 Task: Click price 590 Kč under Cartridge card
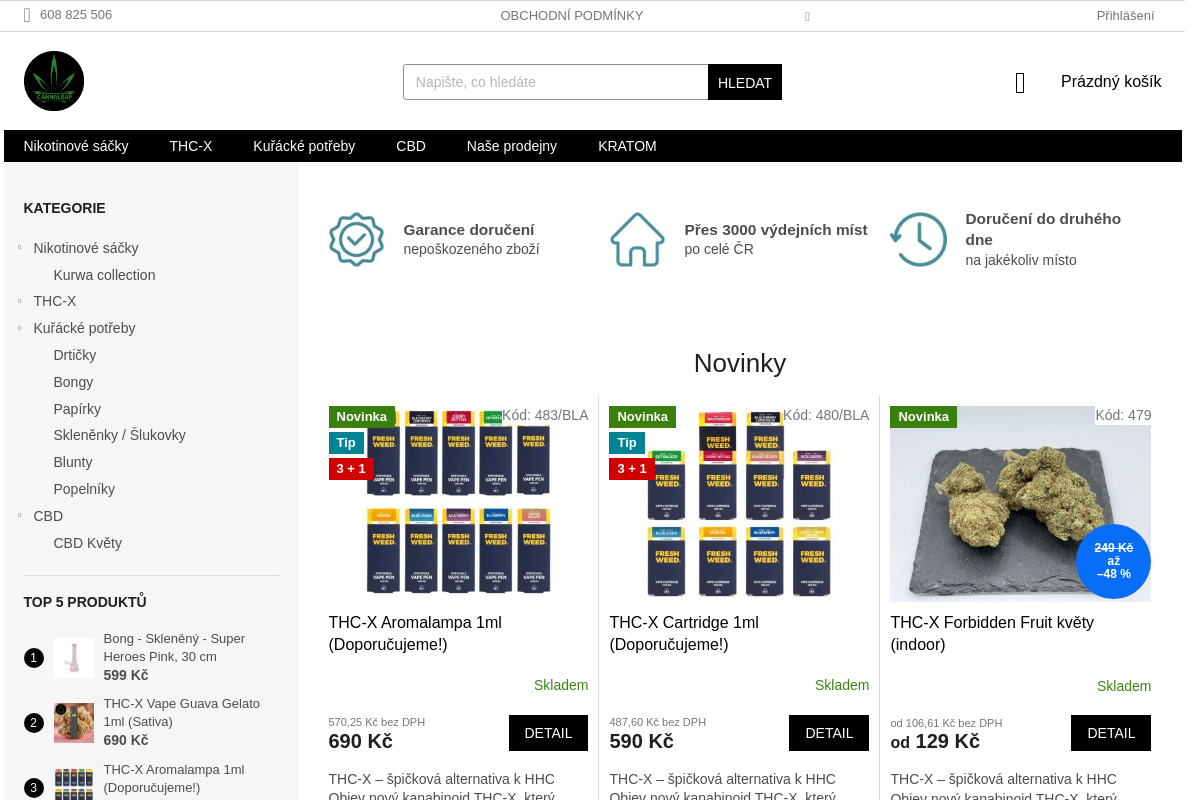click(641, 741)
